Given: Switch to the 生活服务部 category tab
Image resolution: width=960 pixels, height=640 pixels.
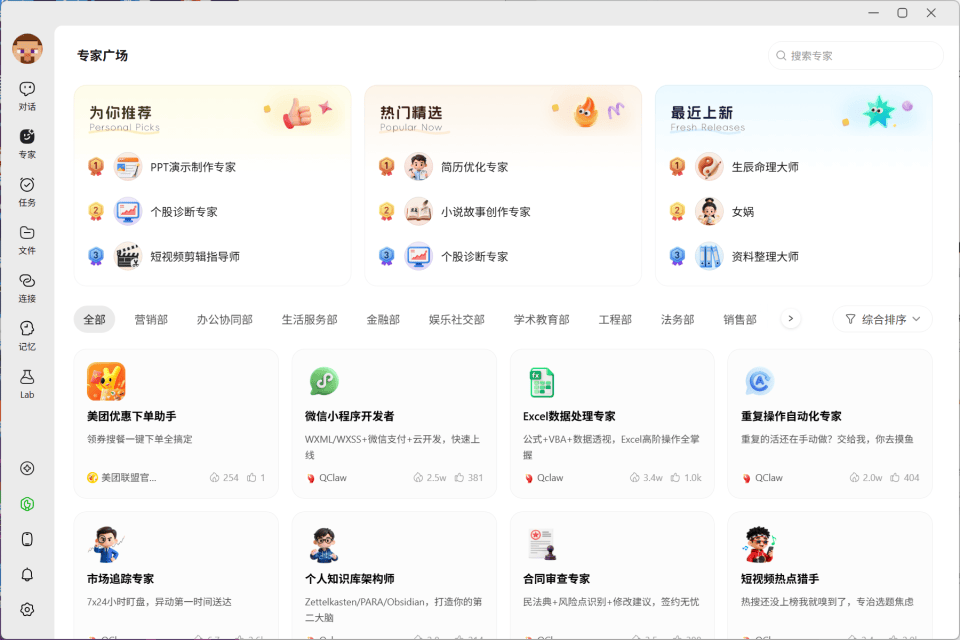Looking at the screenshot, I should pyautogui.click(x=309, y=319).
